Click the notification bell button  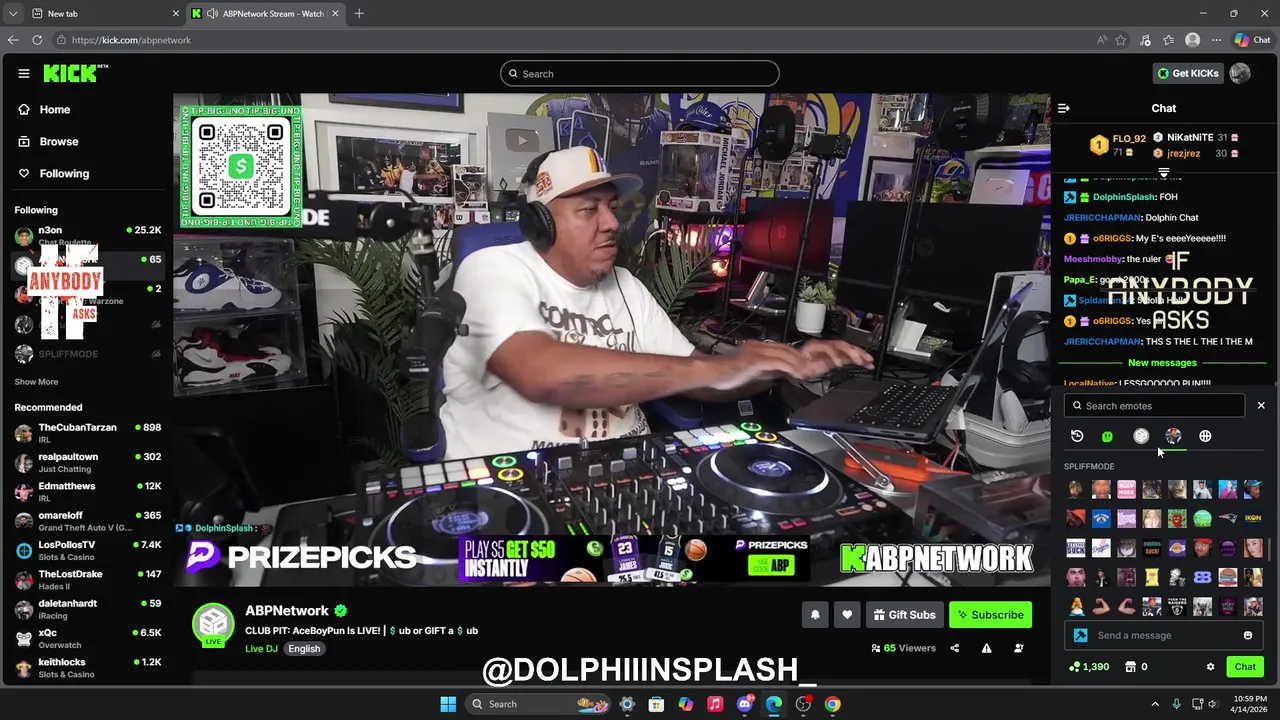[815, 615]
